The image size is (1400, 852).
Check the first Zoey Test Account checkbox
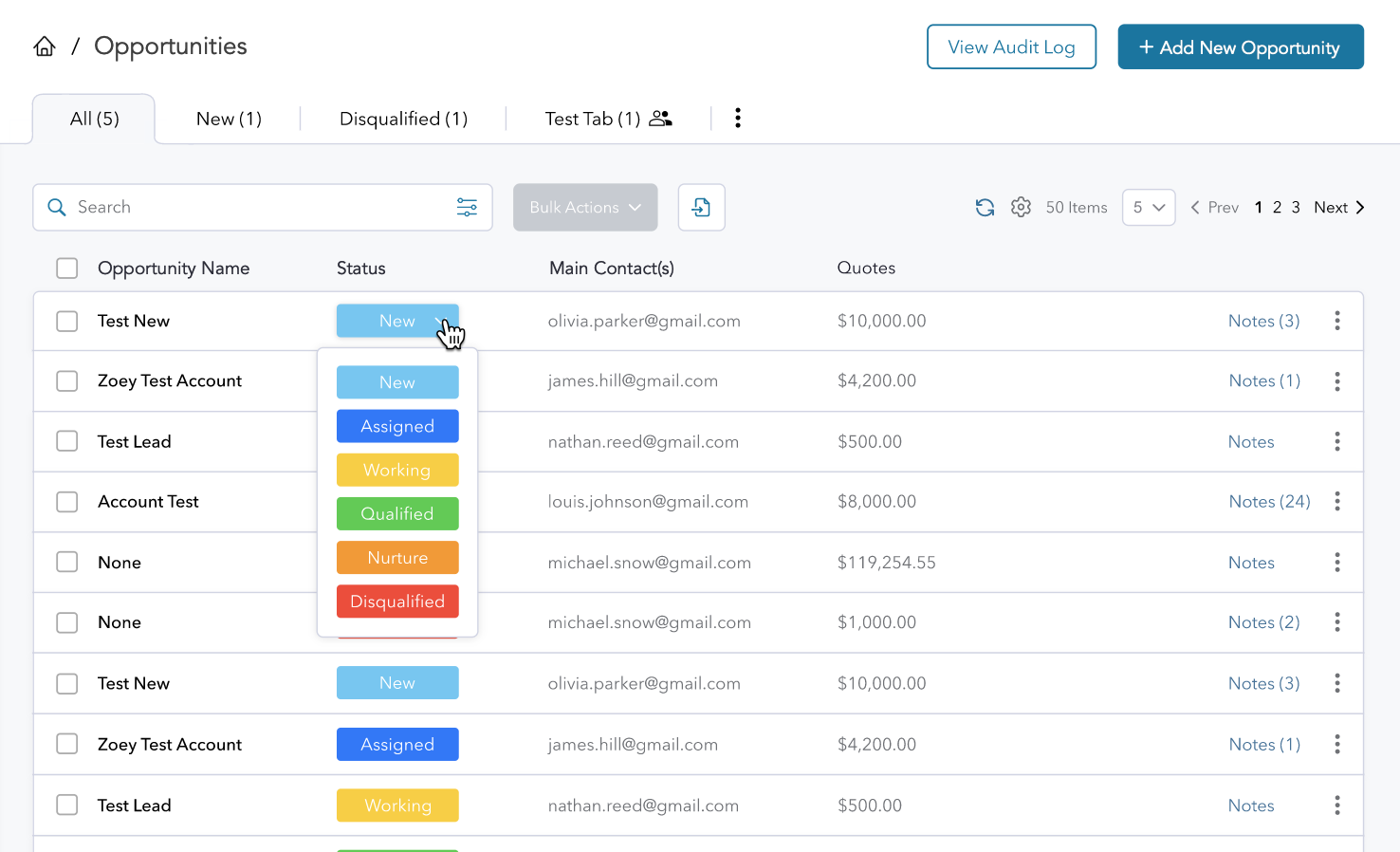(66, 380)
